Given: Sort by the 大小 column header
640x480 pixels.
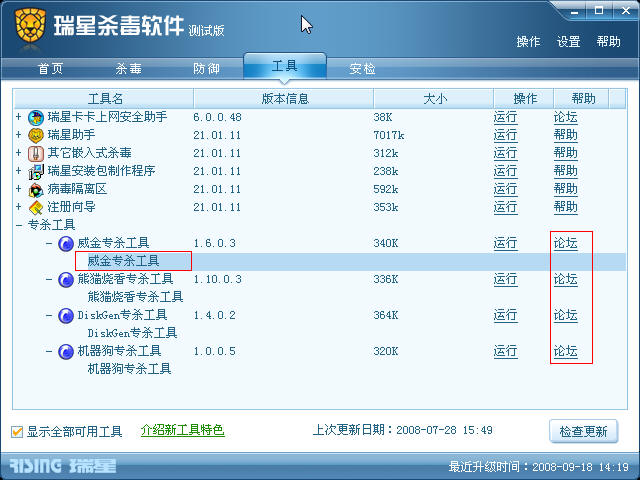Looking at the screenshot, I should click(x=434, y=99).
